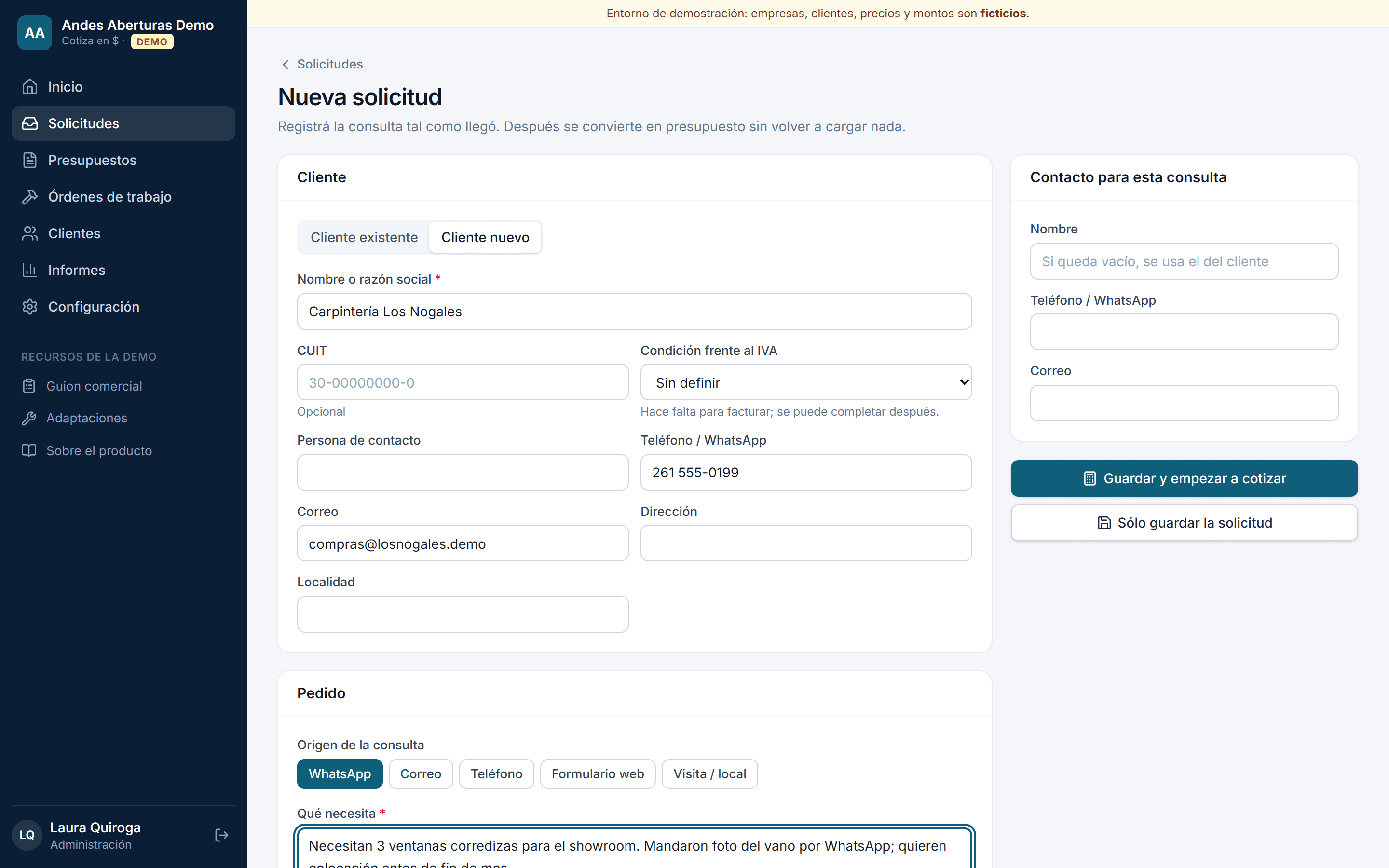Viewport: 1389px width, 868px height.
Task: Click the Adaptaciones wrench icon
Action: pos(29,419)
